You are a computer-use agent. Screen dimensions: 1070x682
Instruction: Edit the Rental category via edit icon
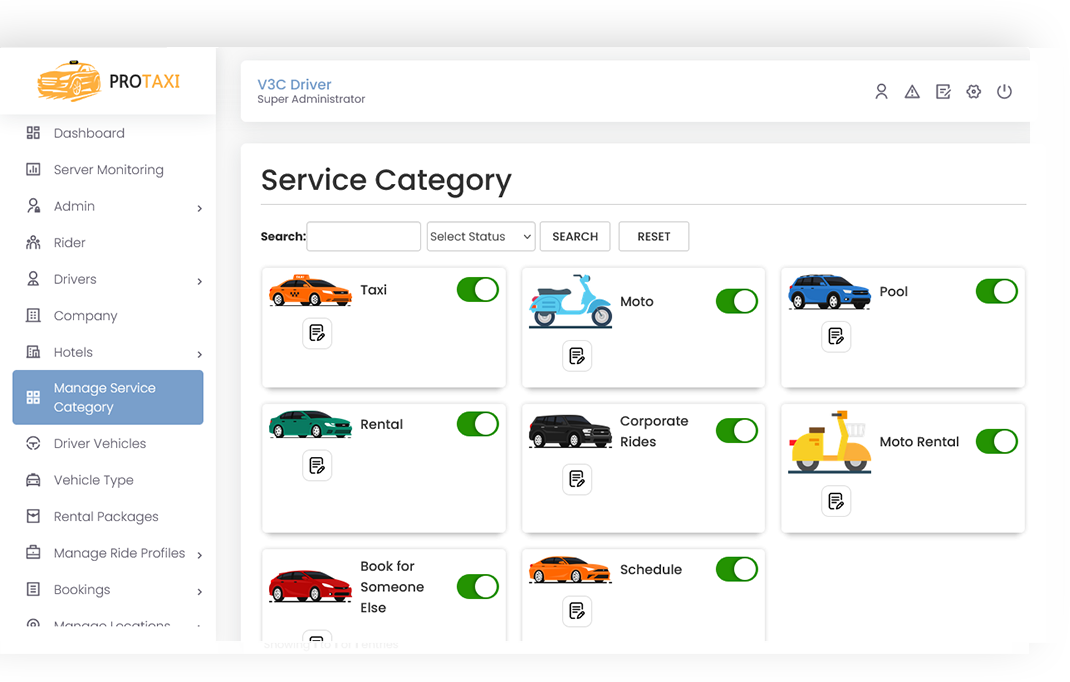click(317, 466)
